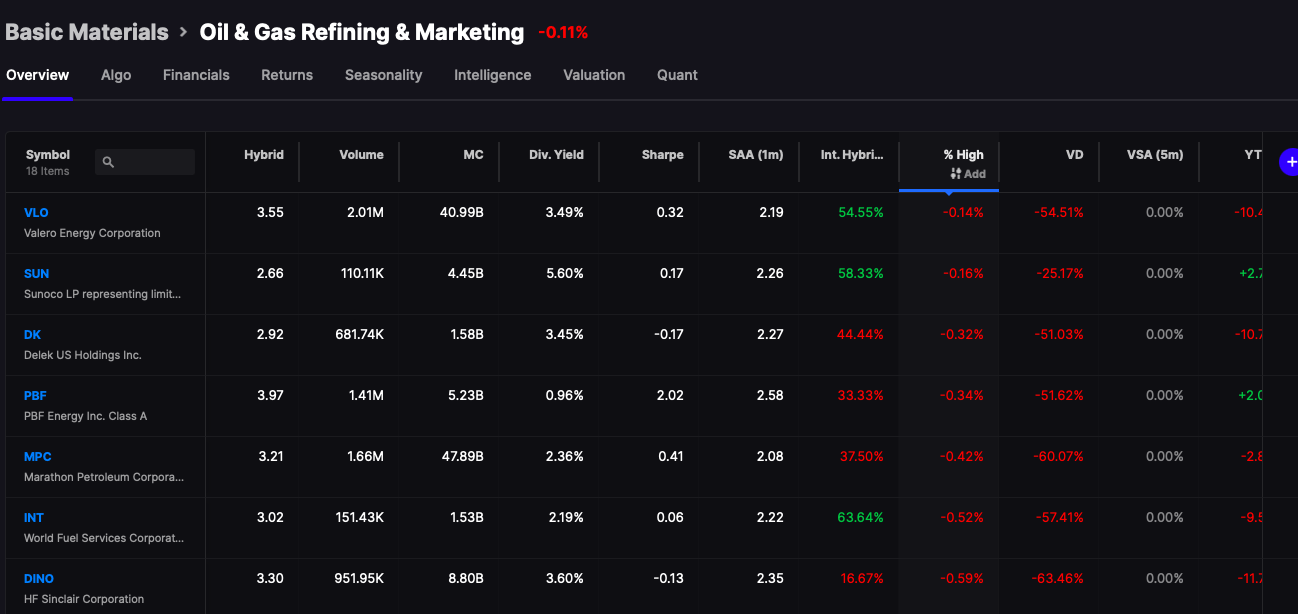
Task: Sort by the SAA (1m) column header
Action: 756,155
